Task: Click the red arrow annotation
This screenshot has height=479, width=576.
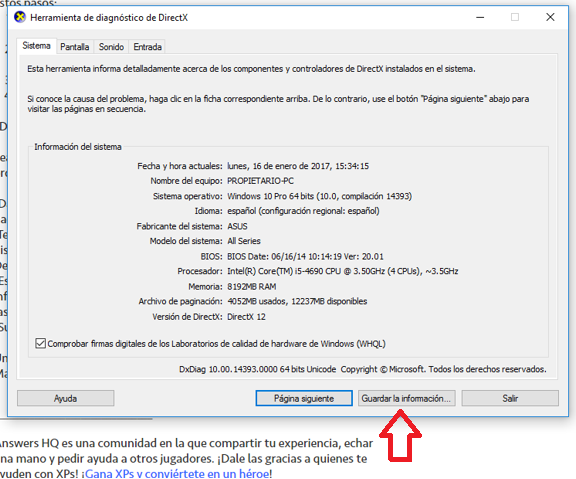Action: [400, 436]
